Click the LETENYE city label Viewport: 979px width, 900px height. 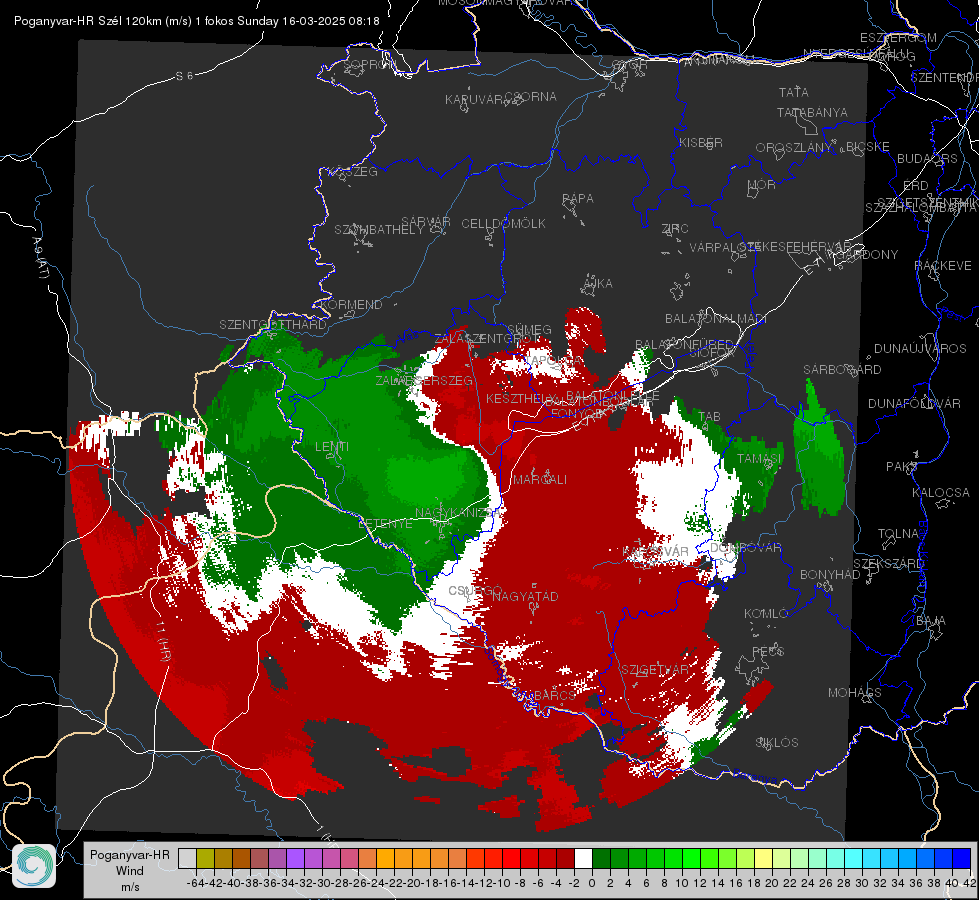[x=385, y=523]
